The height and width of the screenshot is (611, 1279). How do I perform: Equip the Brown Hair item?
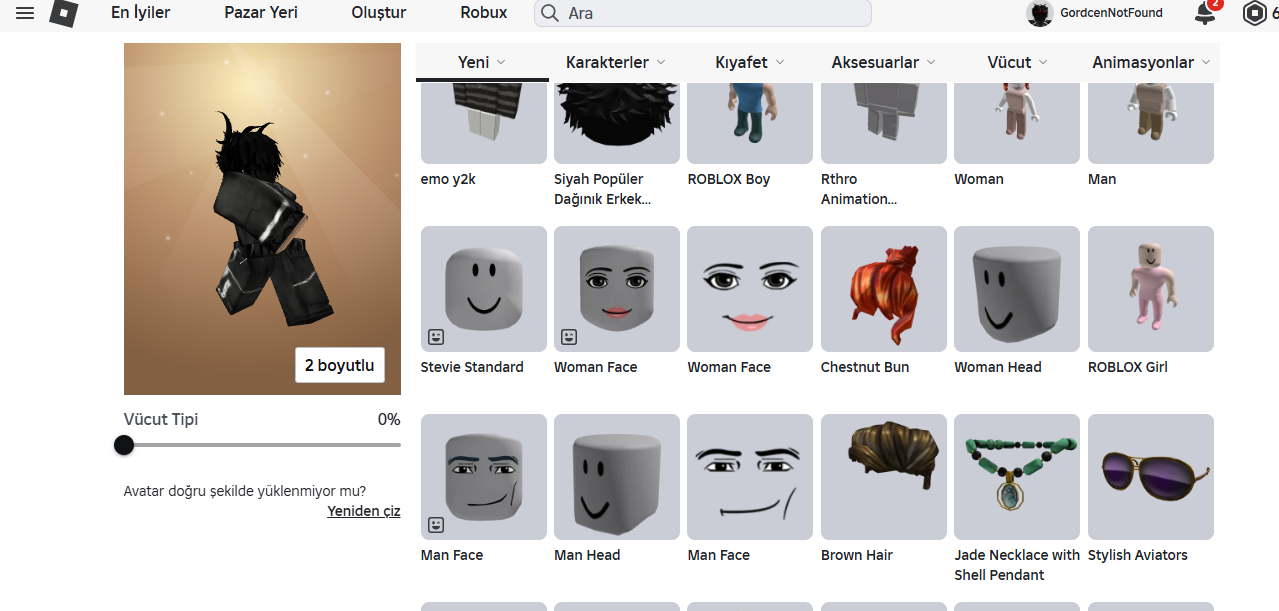(884, 477)
